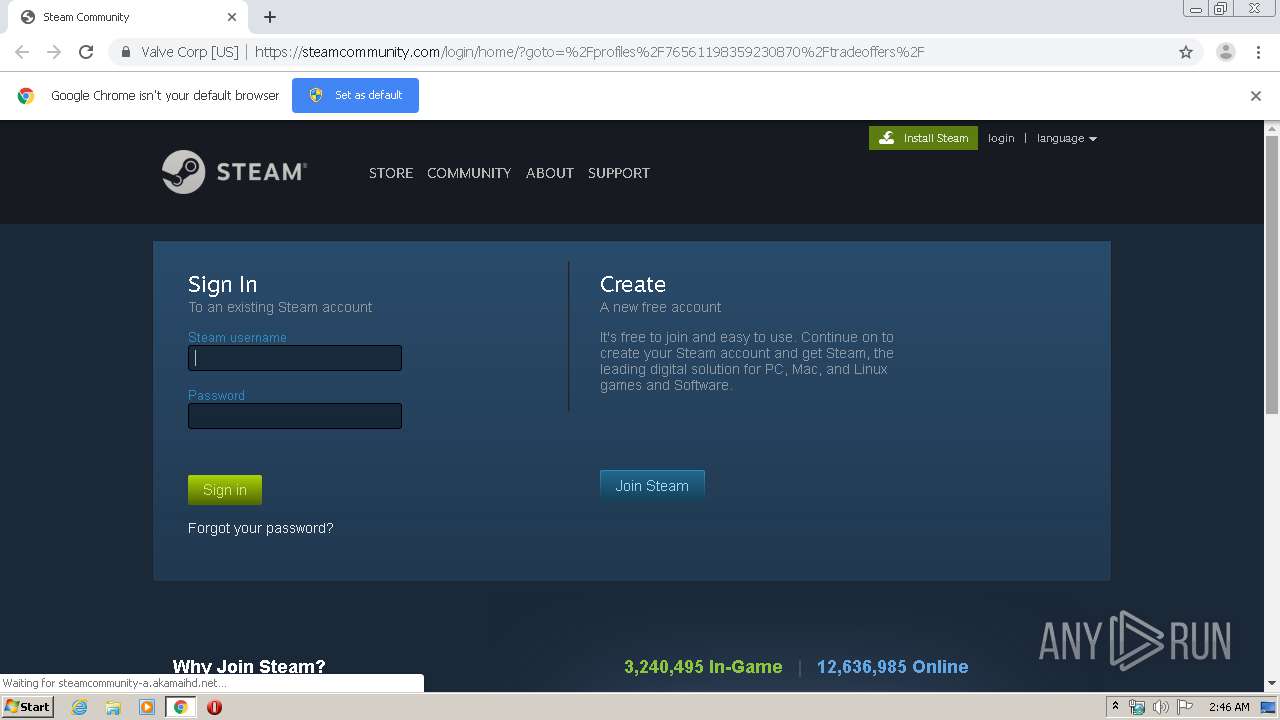Screen dimensions: 1280x720
Task: Go back using the browser back arrow
Action: (x=22, y=52)
